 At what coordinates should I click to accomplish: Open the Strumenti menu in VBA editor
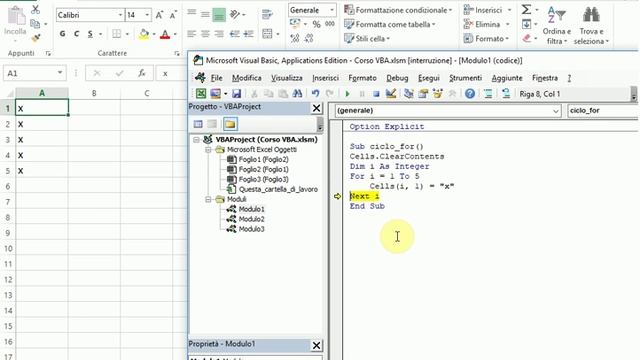[x=465, y=78]
